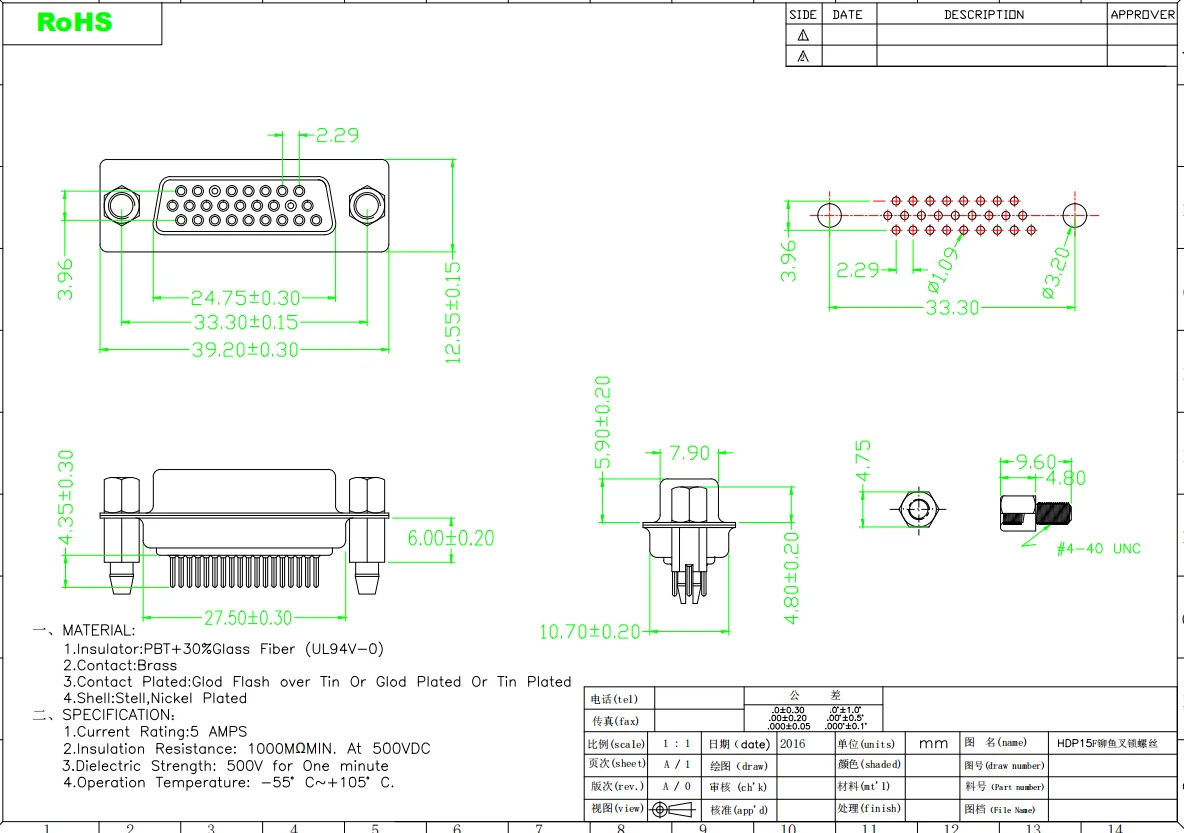Click the second revision triangle symbol
The height and width of the screenshot is (833, 1184).
coord(803,57)
